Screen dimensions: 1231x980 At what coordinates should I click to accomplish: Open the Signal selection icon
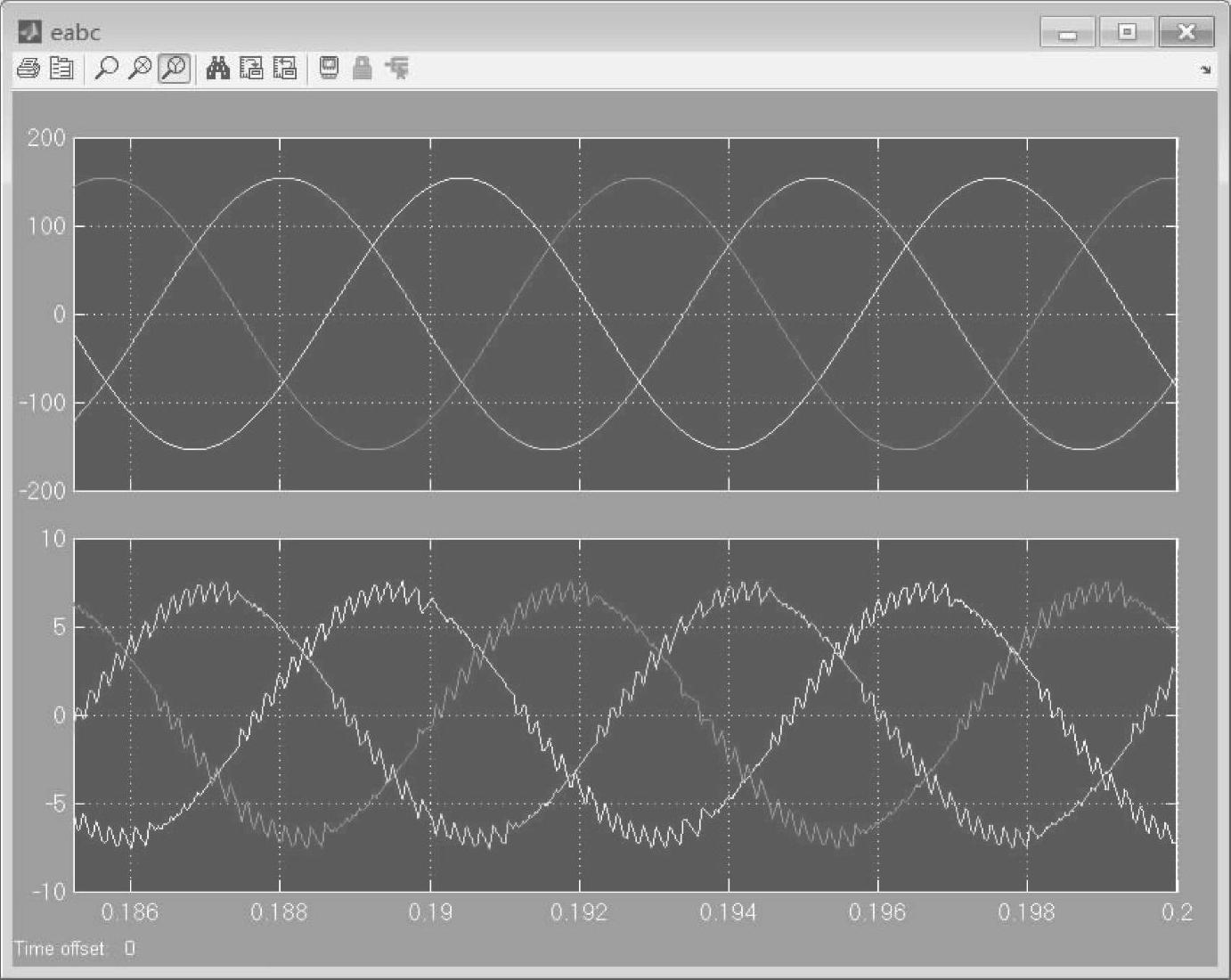click(397, 69)
